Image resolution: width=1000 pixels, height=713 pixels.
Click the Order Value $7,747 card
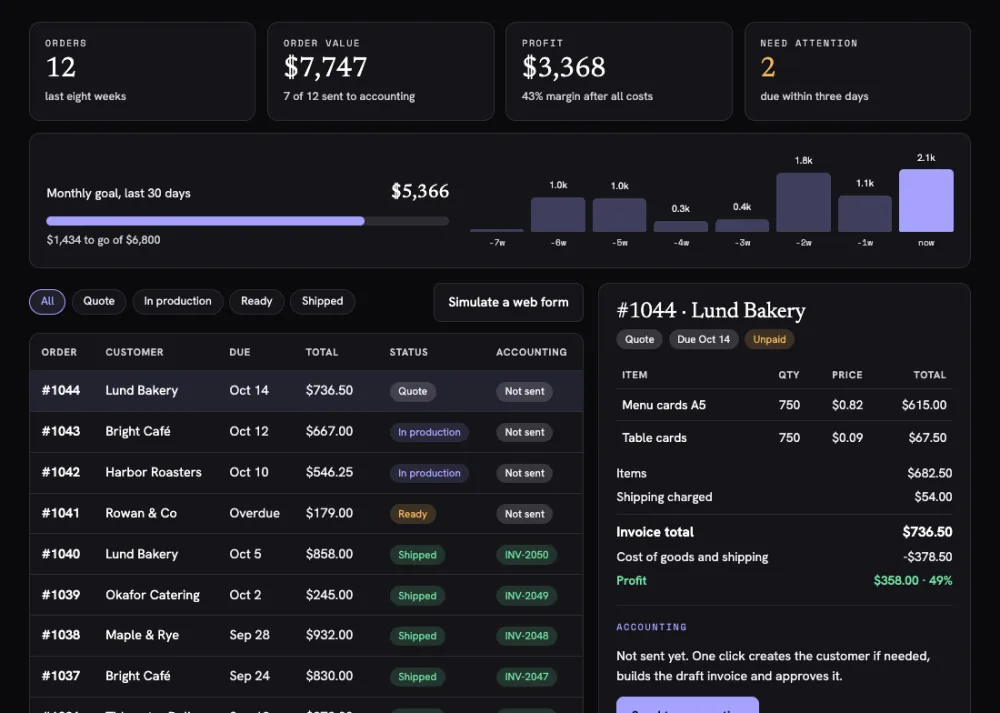[x=381, y=71]
